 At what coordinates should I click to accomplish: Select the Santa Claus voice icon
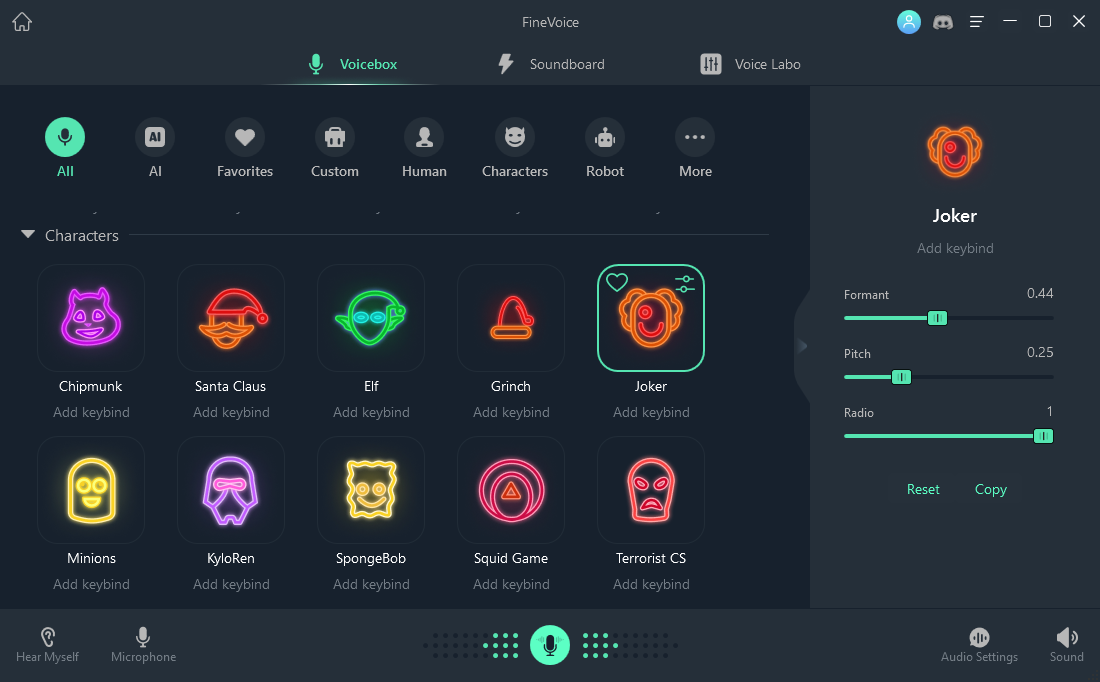click(x=231, y=318)
